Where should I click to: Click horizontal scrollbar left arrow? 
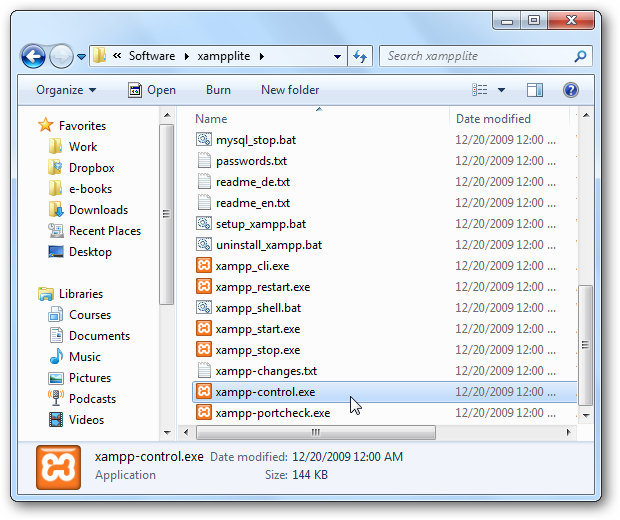point(186,433)
